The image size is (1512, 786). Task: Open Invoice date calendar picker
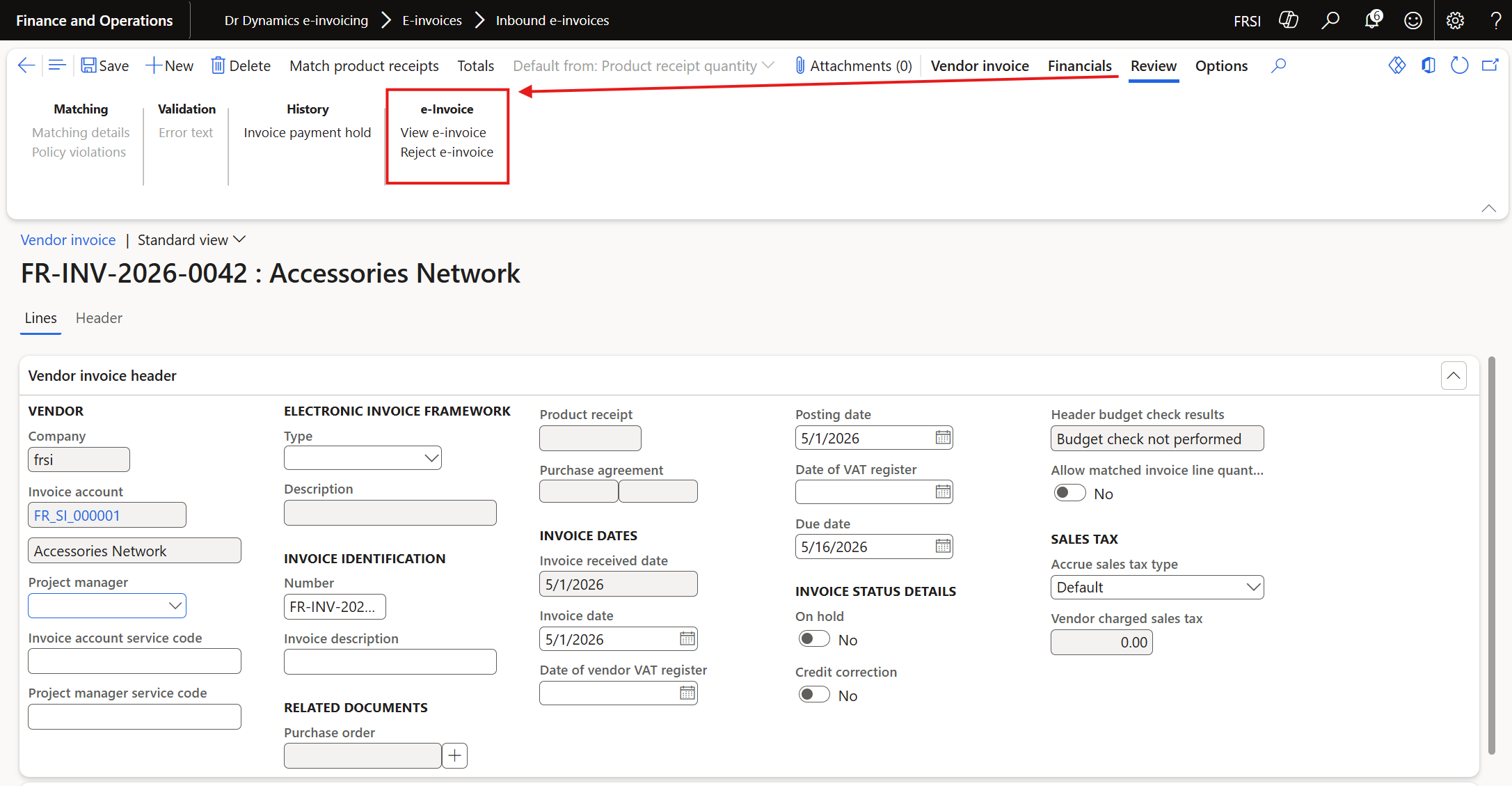pos(687,638)
